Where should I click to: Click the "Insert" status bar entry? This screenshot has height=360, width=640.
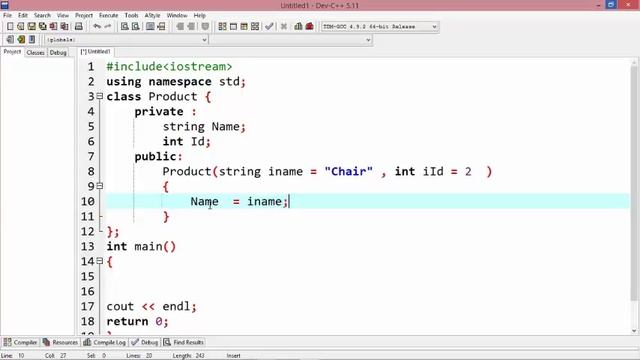234,356
